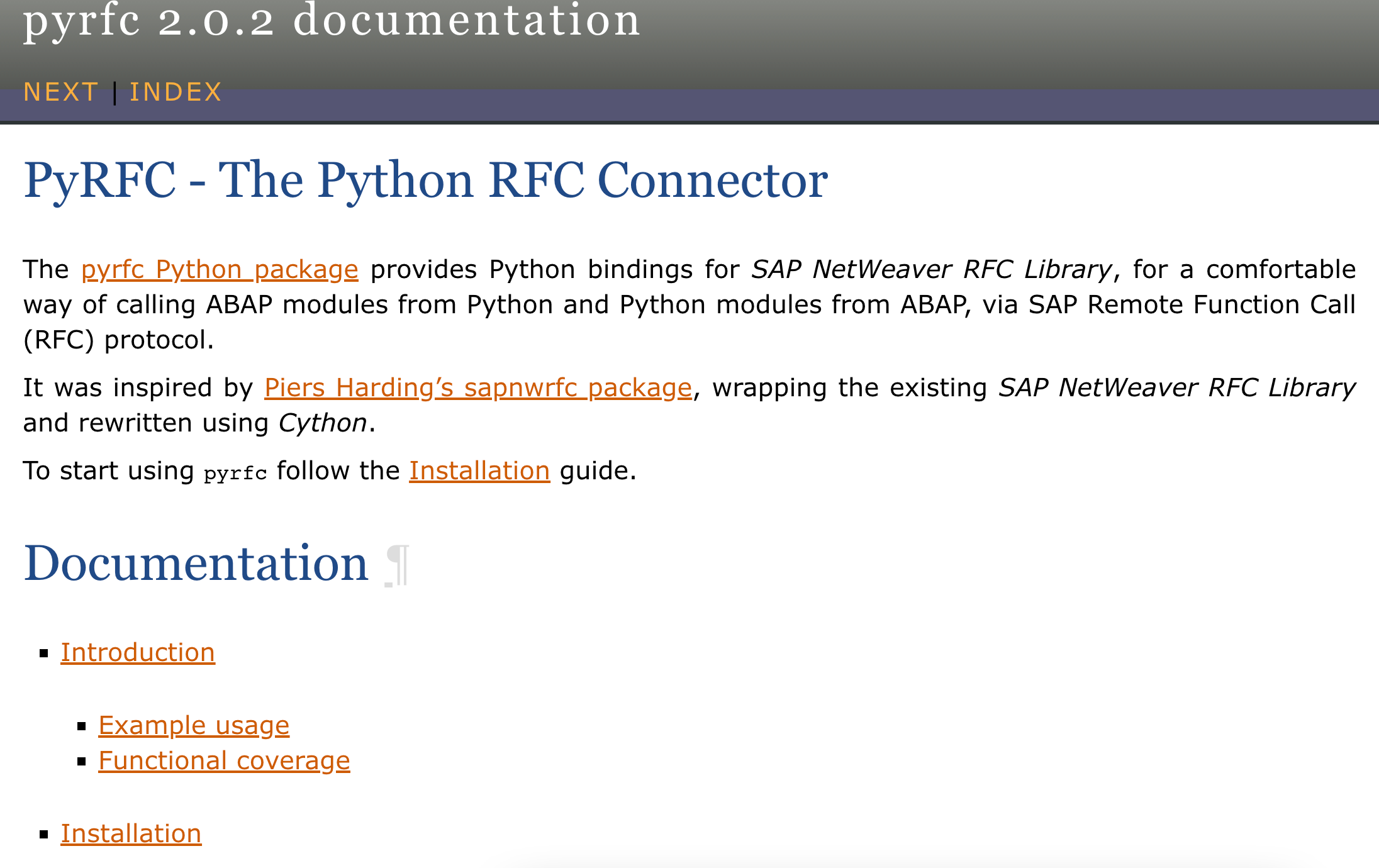Screen dimensions: 1379x868
Task: Follow the Installation link in the guide sentence
Action: coord(479,471)
